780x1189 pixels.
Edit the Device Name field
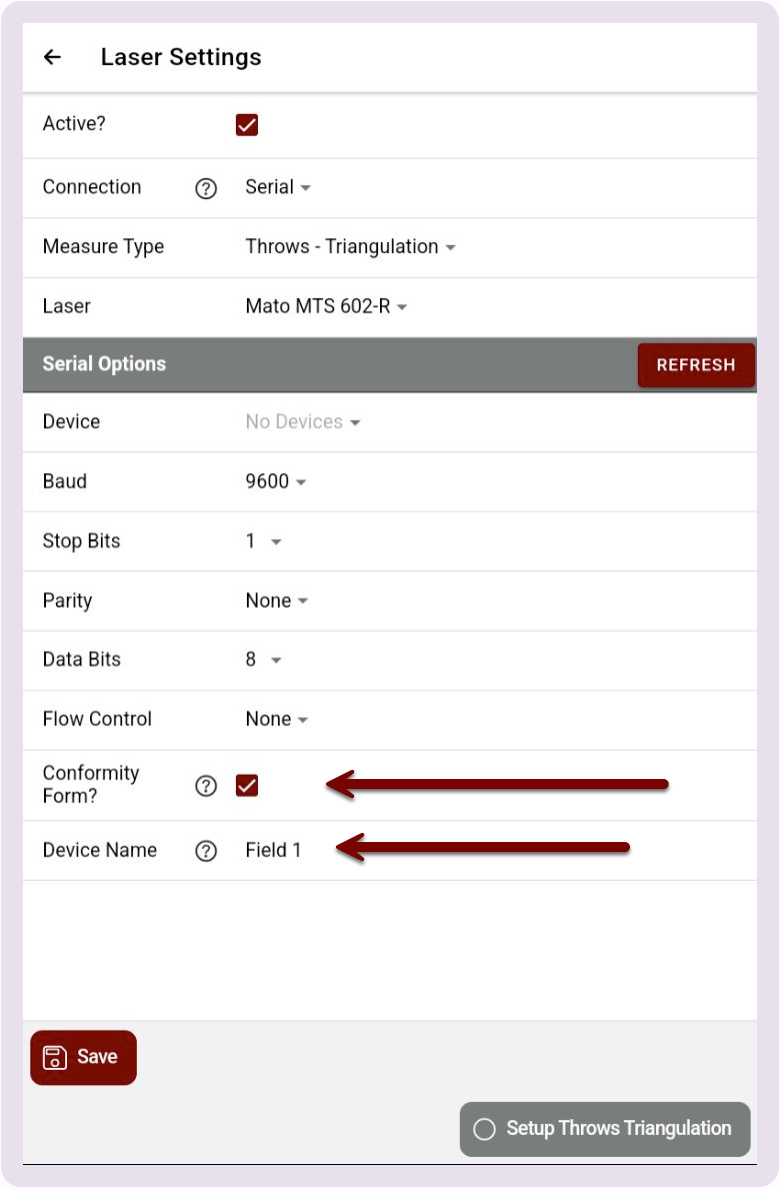274,850
